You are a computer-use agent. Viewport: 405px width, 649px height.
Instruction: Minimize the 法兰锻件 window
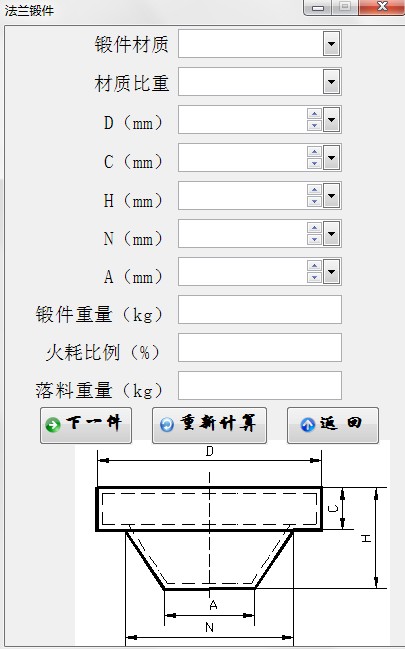point(318,7)
